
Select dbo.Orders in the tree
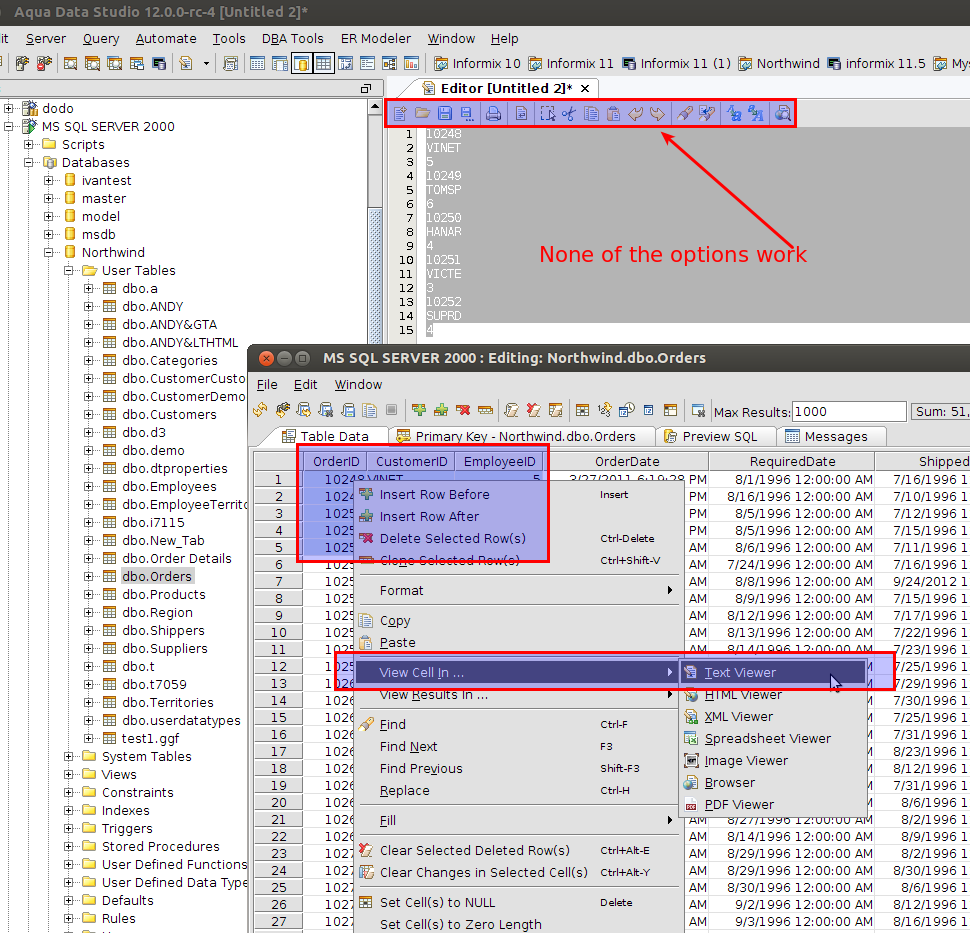(157, 576)
